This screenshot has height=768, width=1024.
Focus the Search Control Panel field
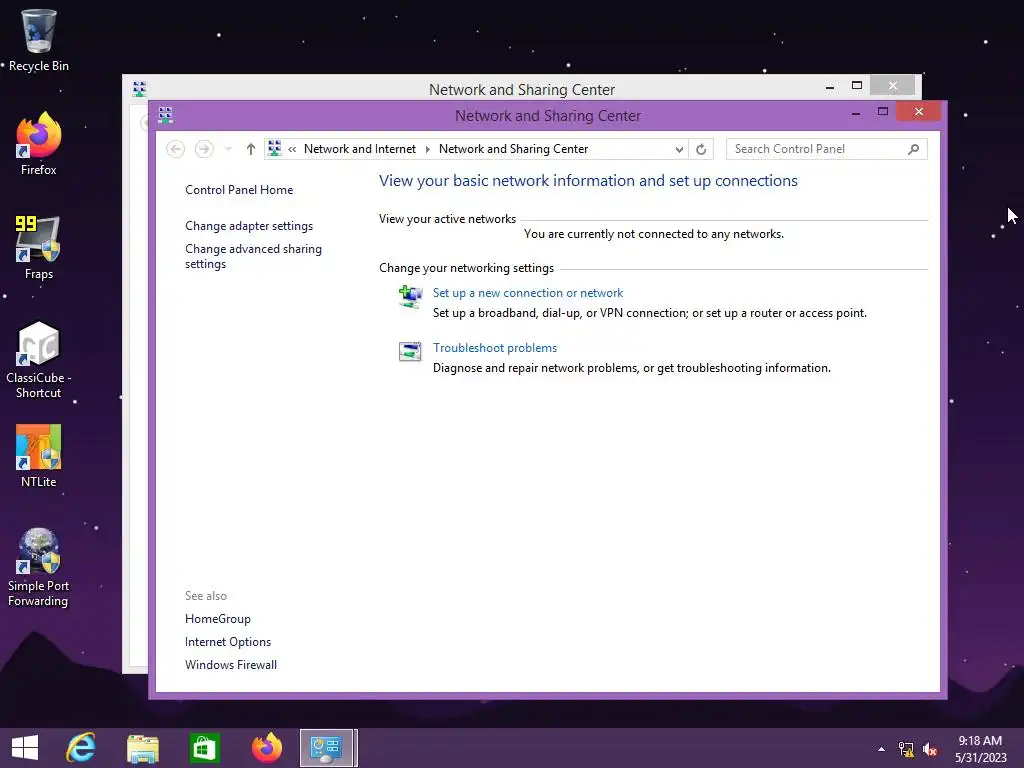(826, 149)
